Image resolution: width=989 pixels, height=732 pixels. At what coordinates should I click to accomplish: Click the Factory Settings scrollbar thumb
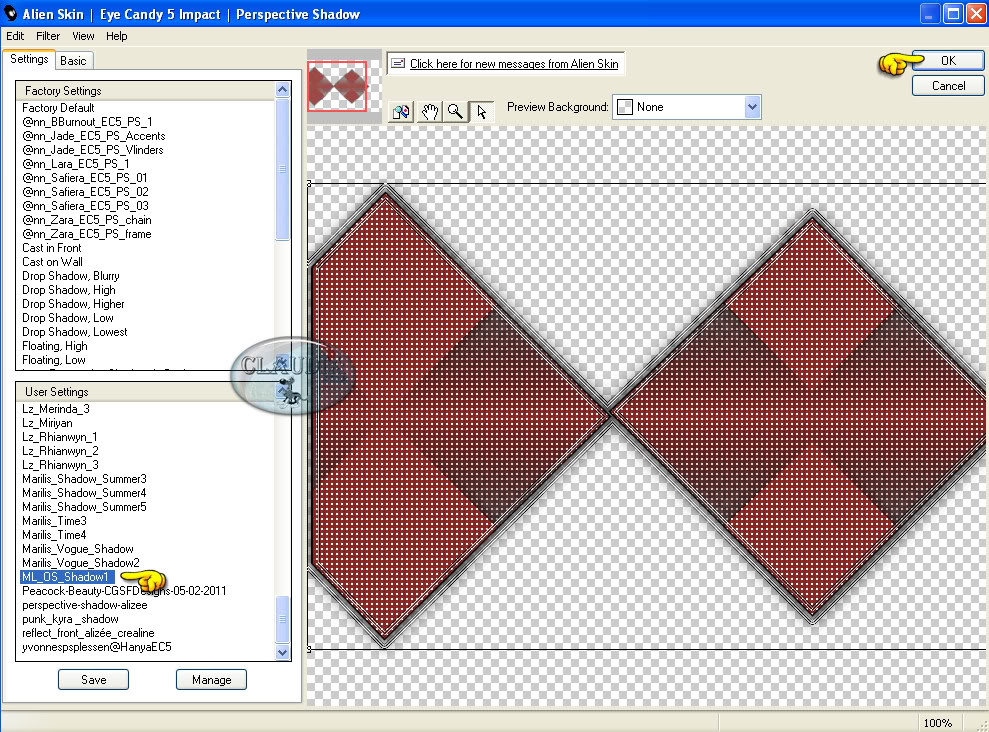pos(283,169)
